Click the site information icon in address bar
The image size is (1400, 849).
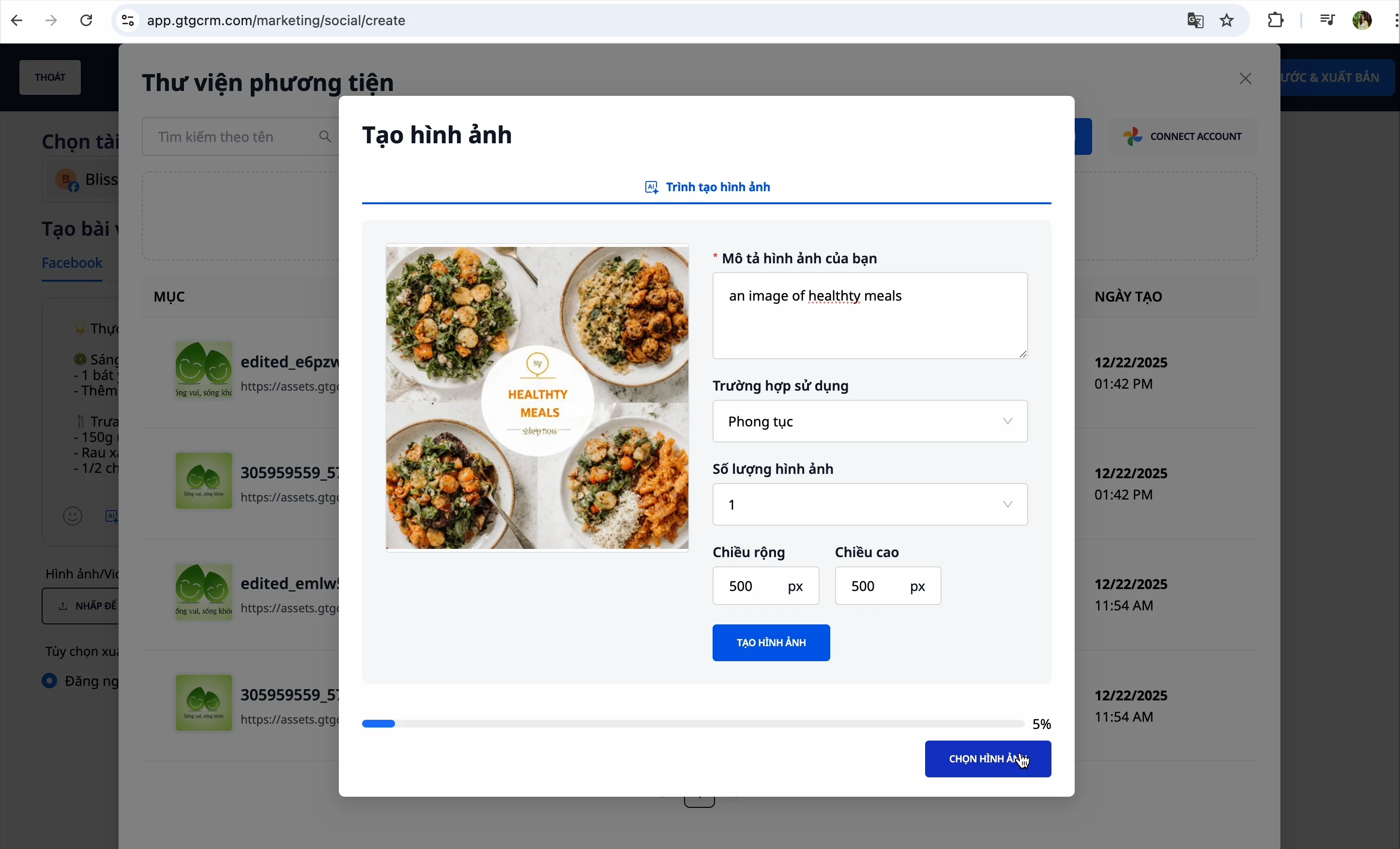coord(128,21)
